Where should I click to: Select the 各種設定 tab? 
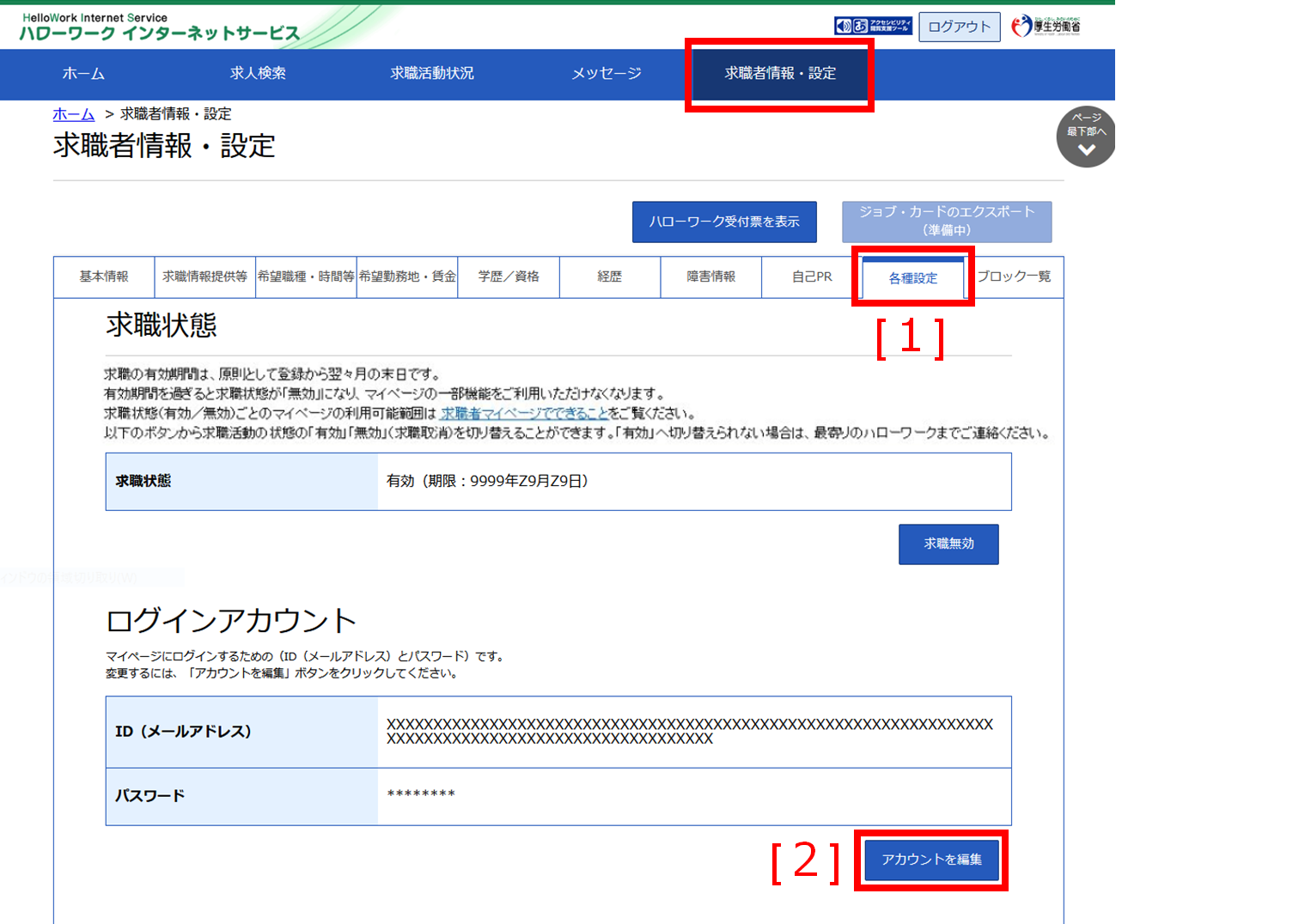[x=913, y=278]
